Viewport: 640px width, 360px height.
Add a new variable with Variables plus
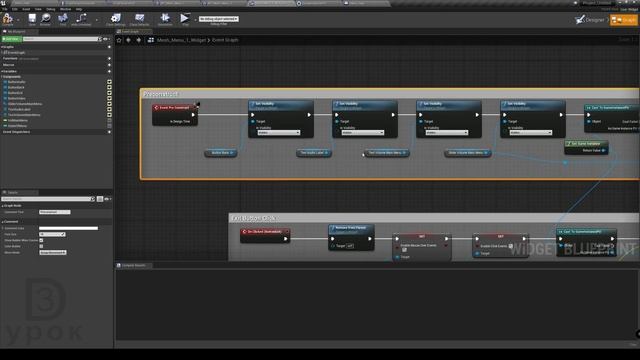109,71
